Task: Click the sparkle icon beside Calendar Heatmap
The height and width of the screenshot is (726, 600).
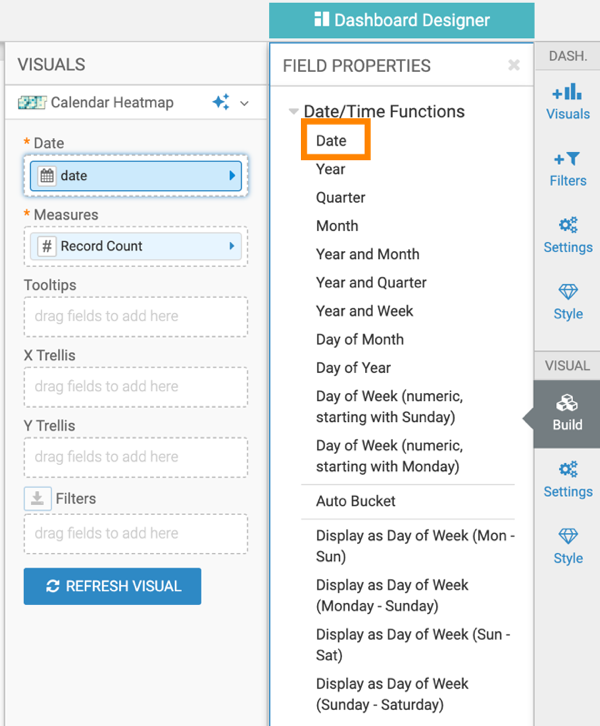Action: click(221, 102)
